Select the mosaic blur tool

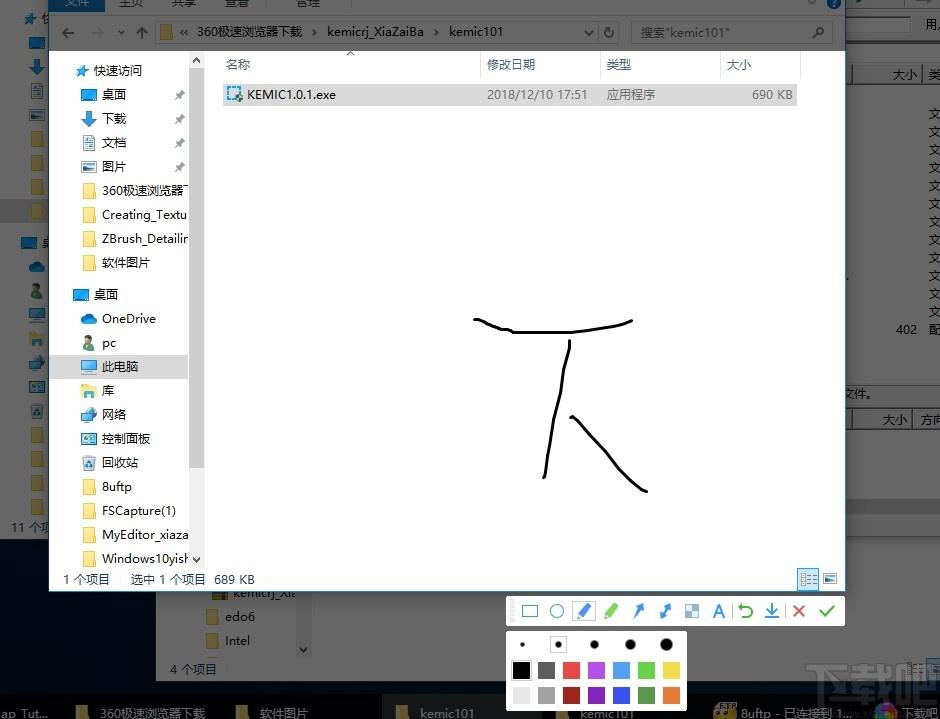[x=692, y=611]
